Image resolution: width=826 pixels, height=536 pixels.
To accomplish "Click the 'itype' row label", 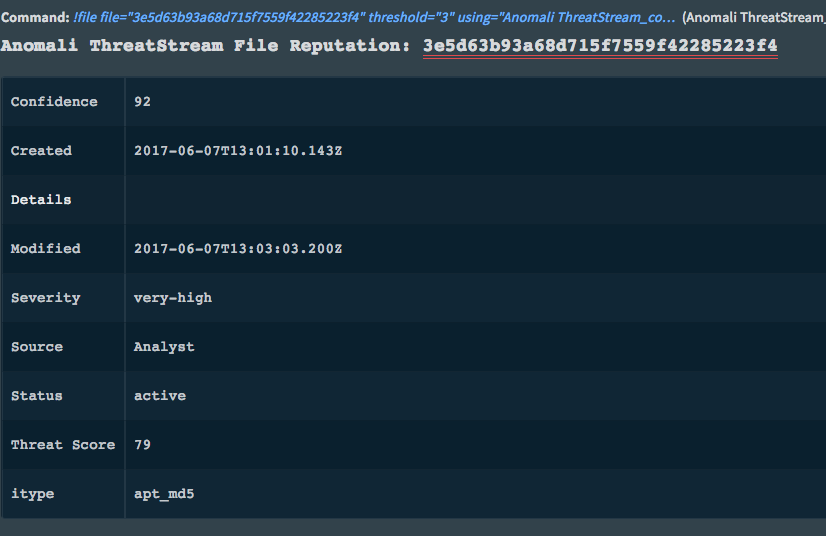I will click(33, 494).
